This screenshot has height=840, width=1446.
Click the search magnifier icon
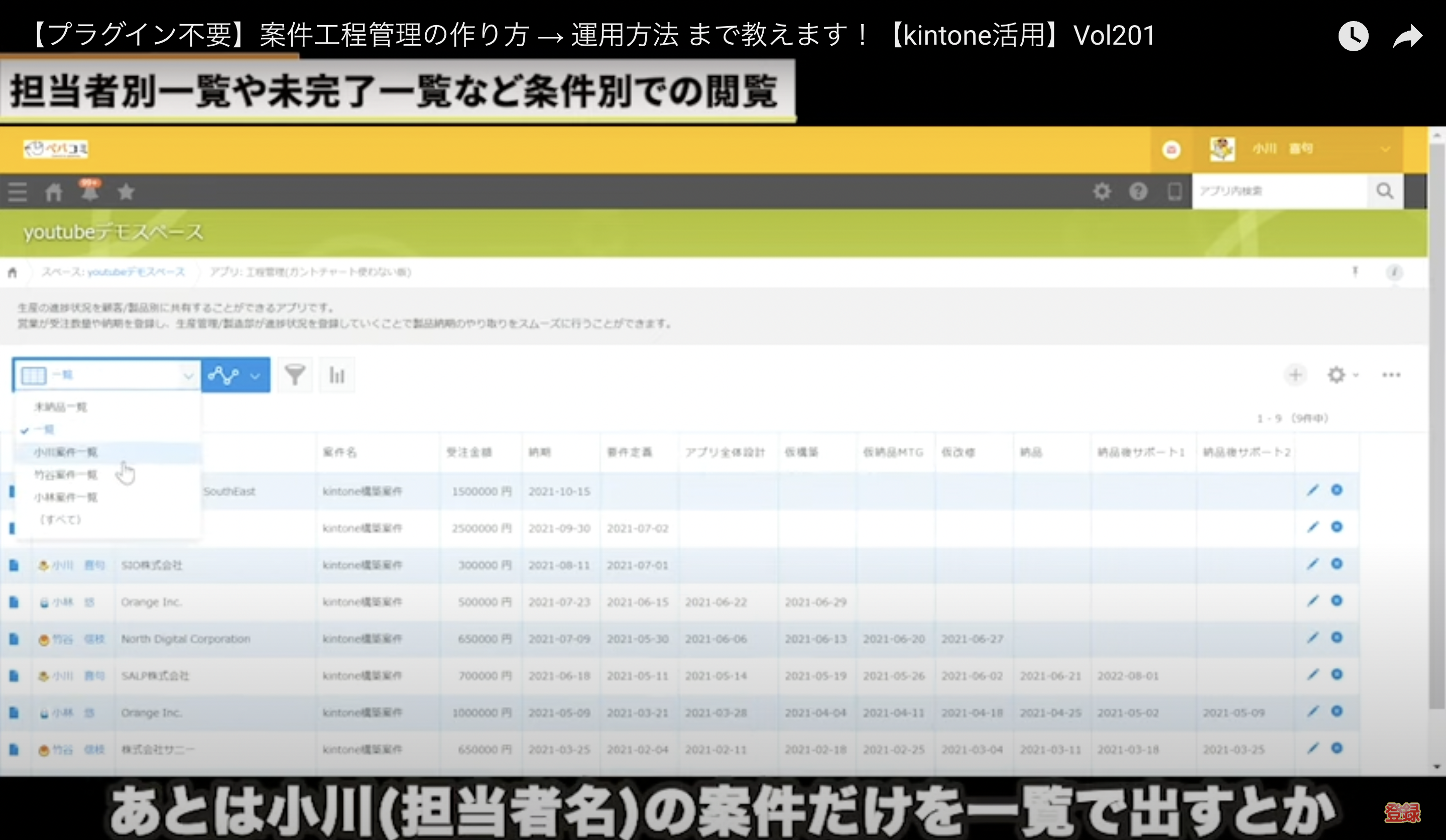click(1385, 191)
